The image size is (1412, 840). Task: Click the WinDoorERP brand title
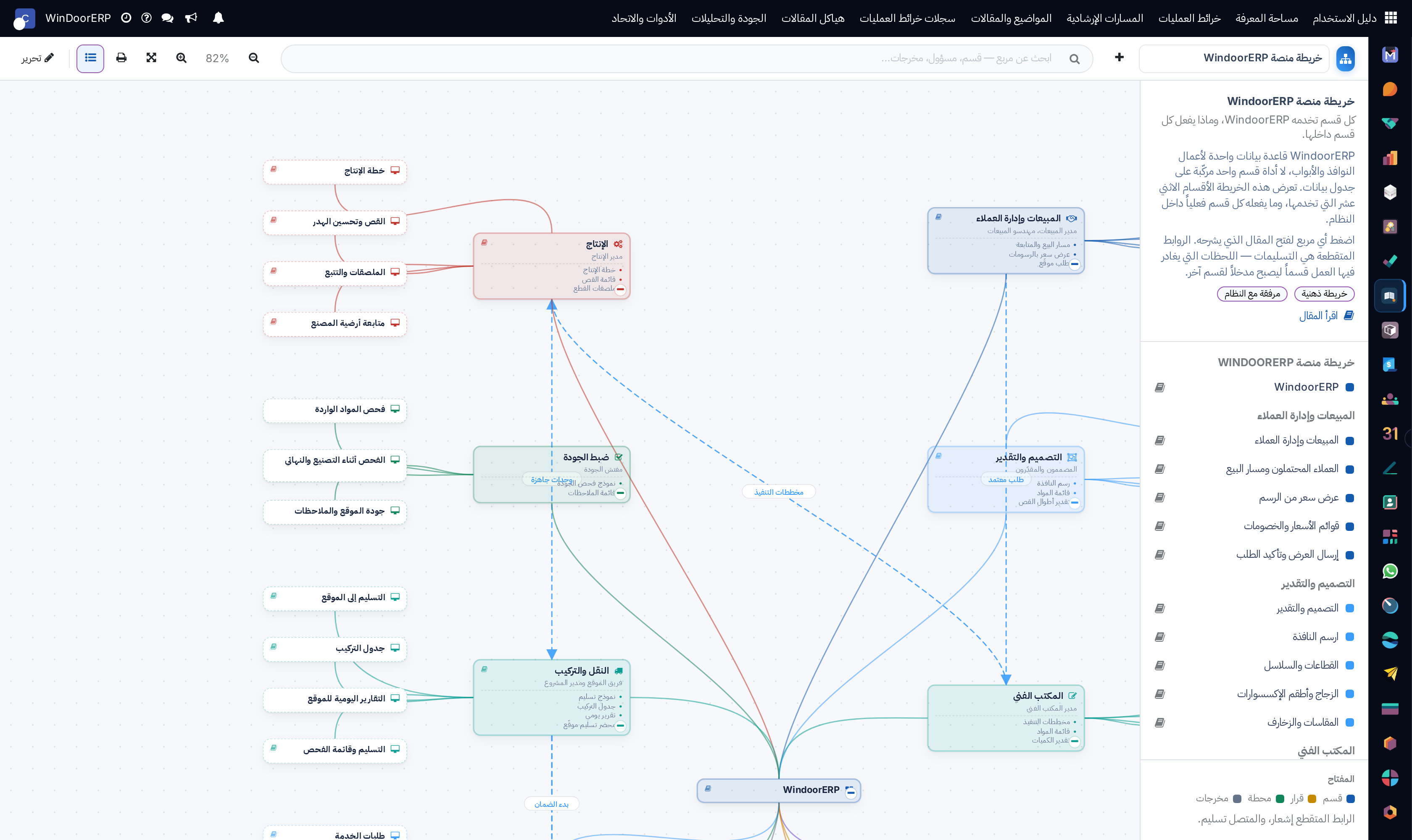[78, 18]
